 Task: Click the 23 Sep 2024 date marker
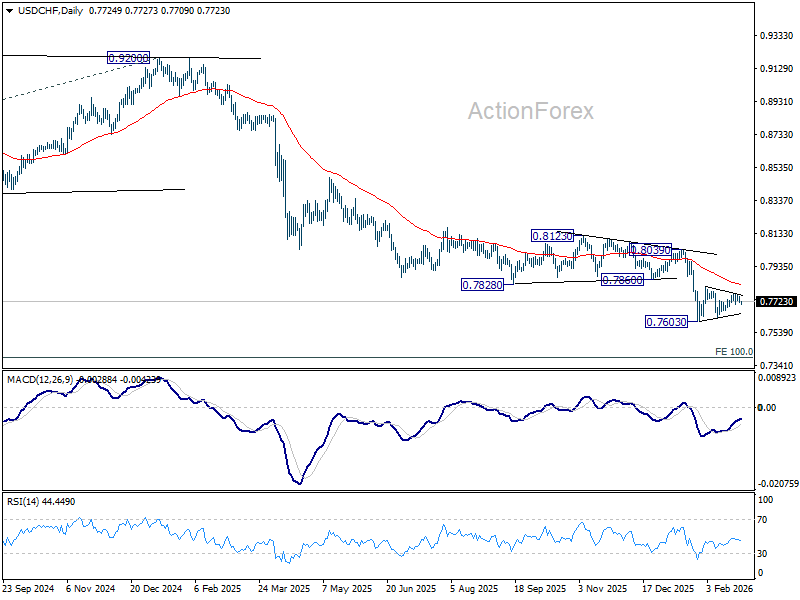coord(28,588)
